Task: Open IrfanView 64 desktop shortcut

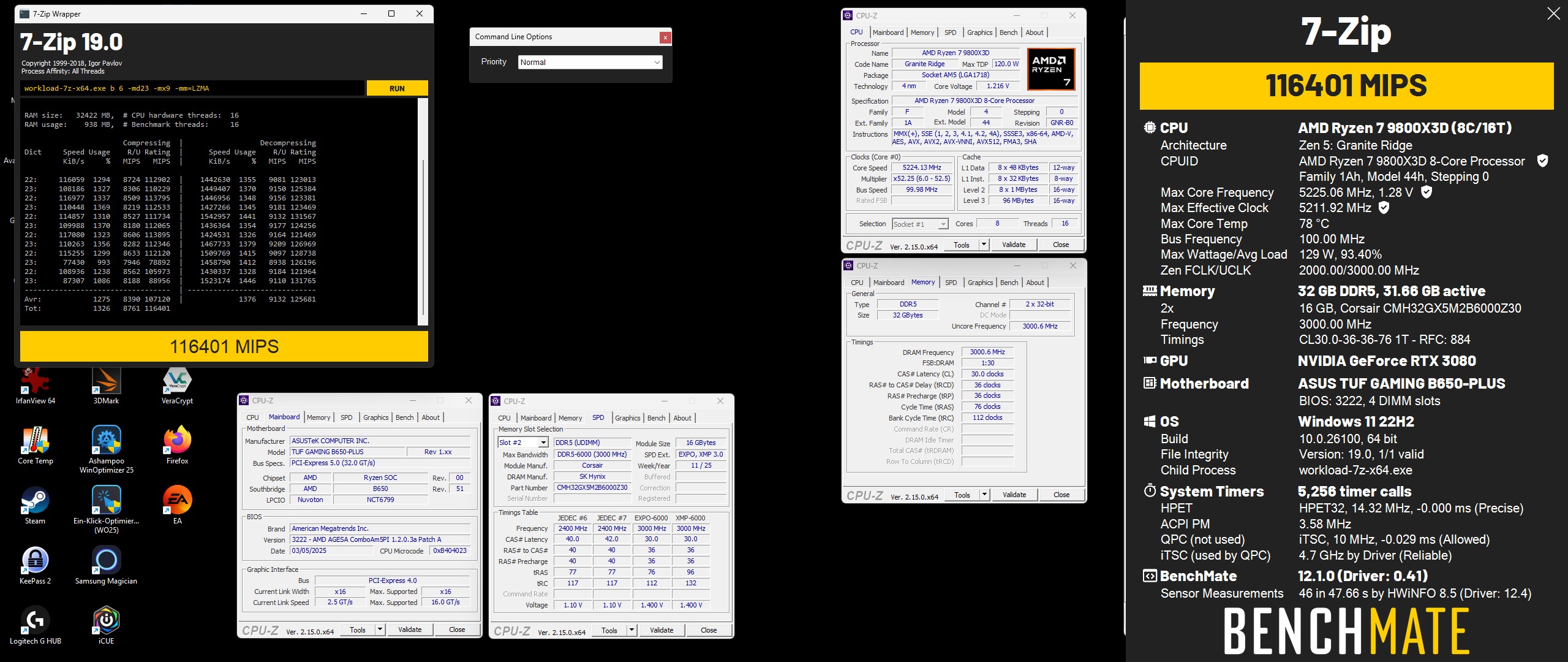Action: pyautogui.click(x=36, y=385)
